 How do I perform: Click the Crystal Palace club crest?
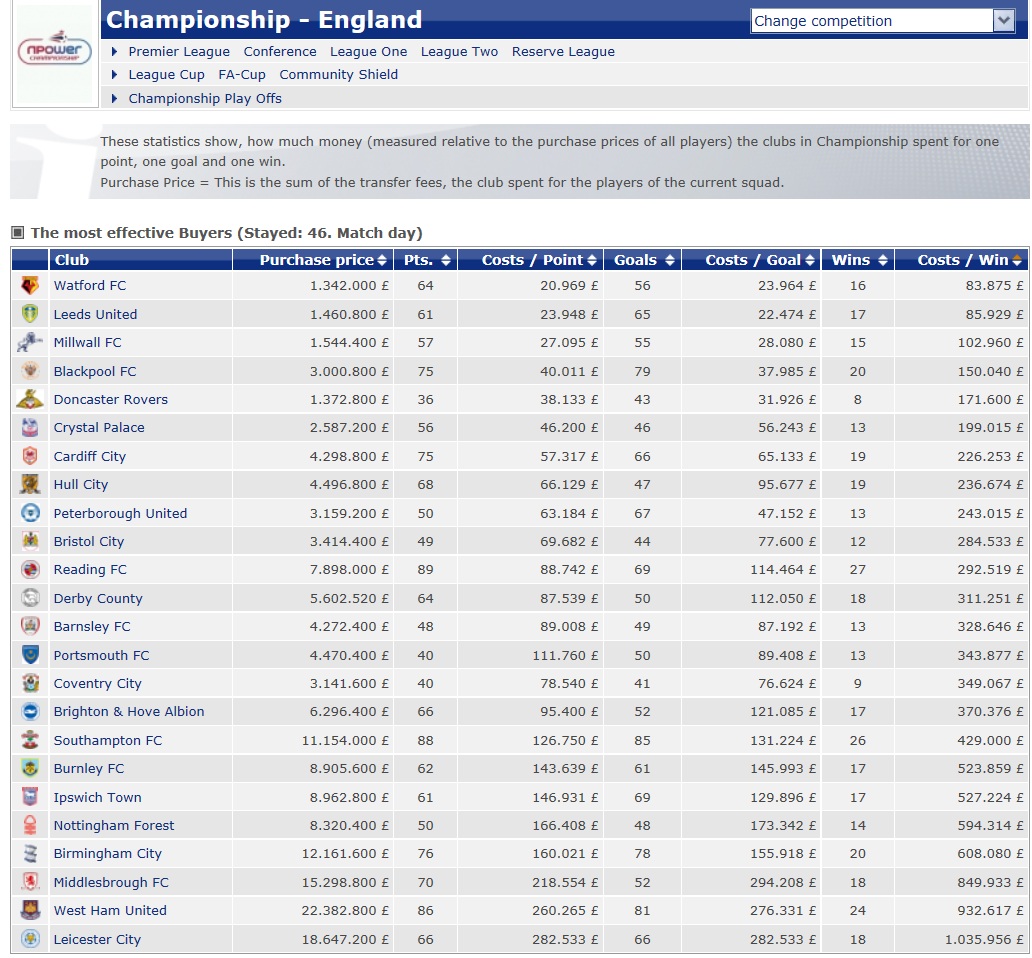30,428
